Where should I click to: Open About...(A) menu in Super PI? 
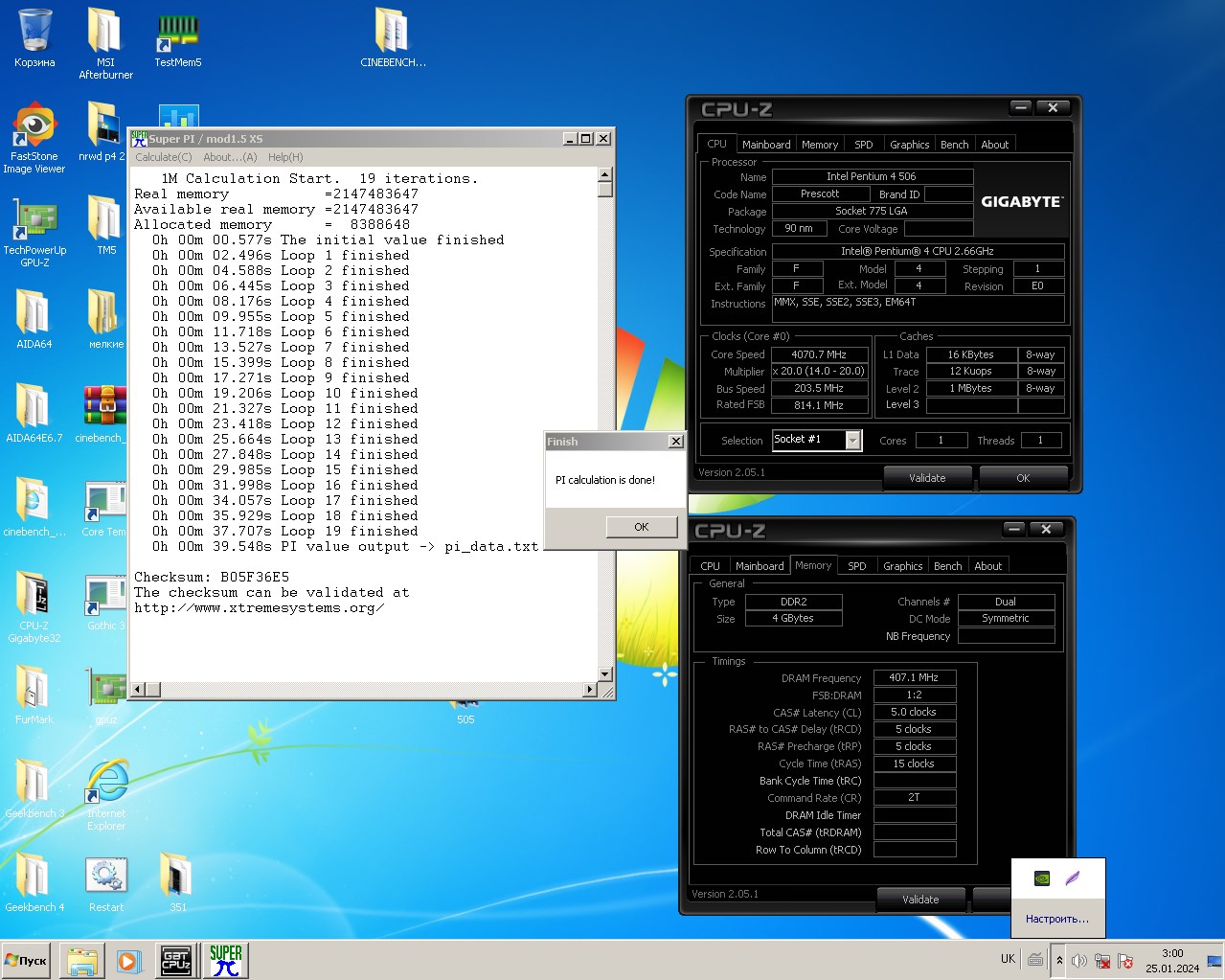(230, 157)
